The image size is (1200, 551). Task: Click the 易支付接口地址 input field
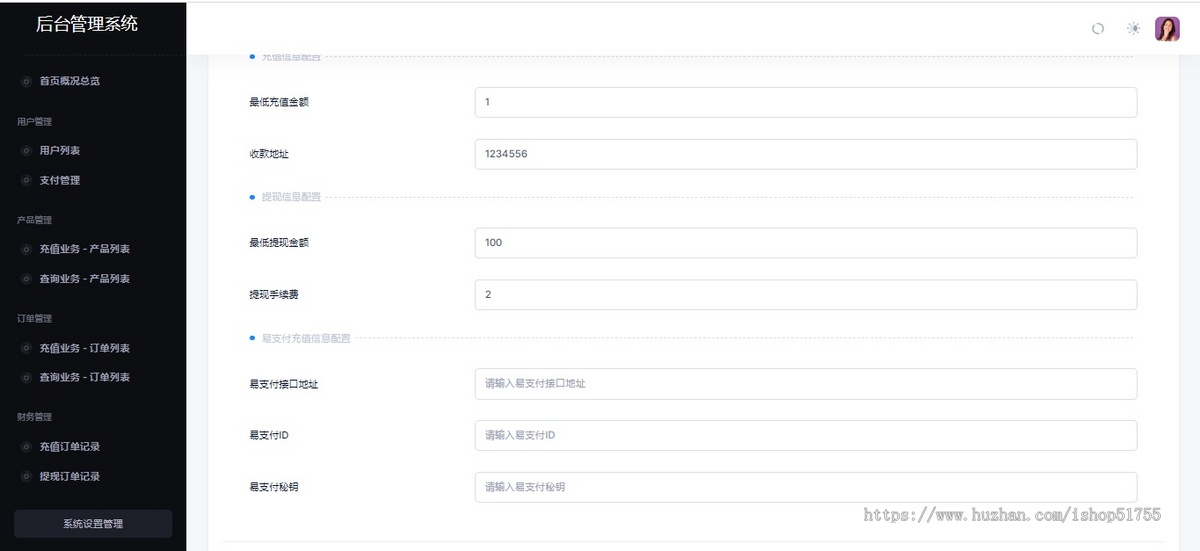(806, 384)
